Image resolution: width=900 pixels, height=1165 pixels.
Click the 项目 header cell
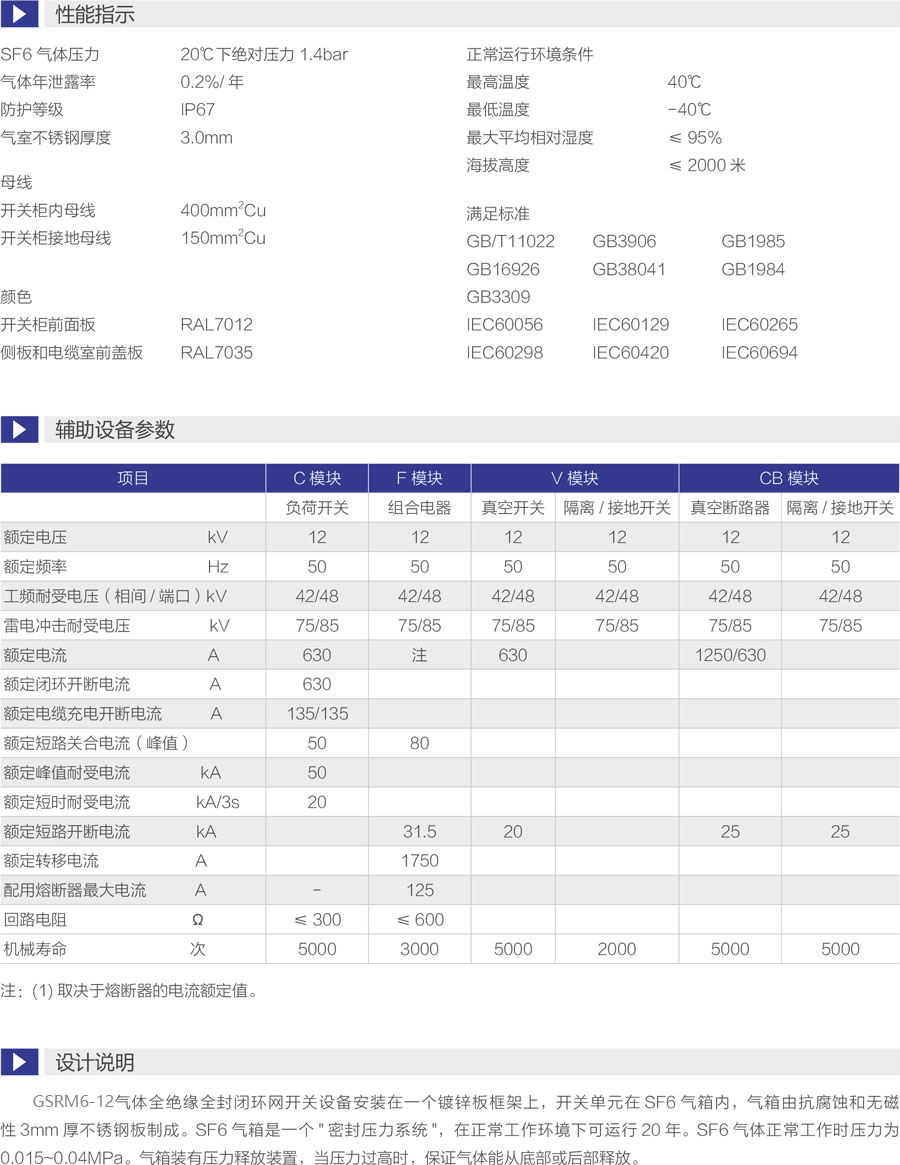pyautogui.click(x=133, y=479)
